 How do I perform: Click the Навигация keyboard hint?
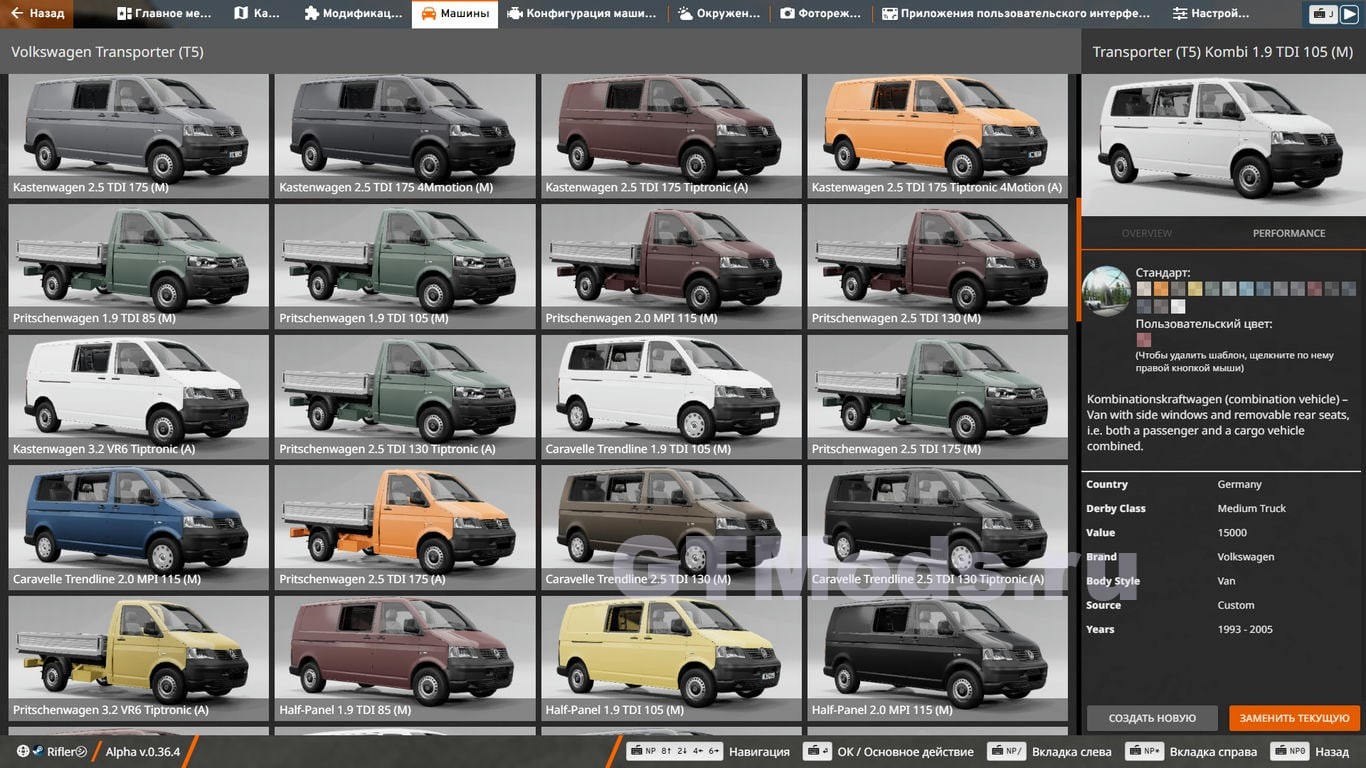(708, 752)
